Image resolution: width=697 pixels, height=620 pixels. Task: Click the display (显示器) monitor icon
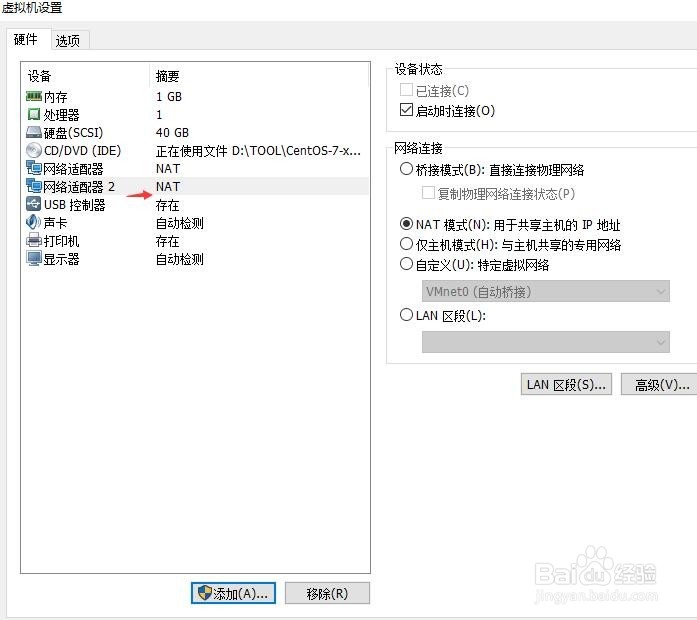pos(34,258)
